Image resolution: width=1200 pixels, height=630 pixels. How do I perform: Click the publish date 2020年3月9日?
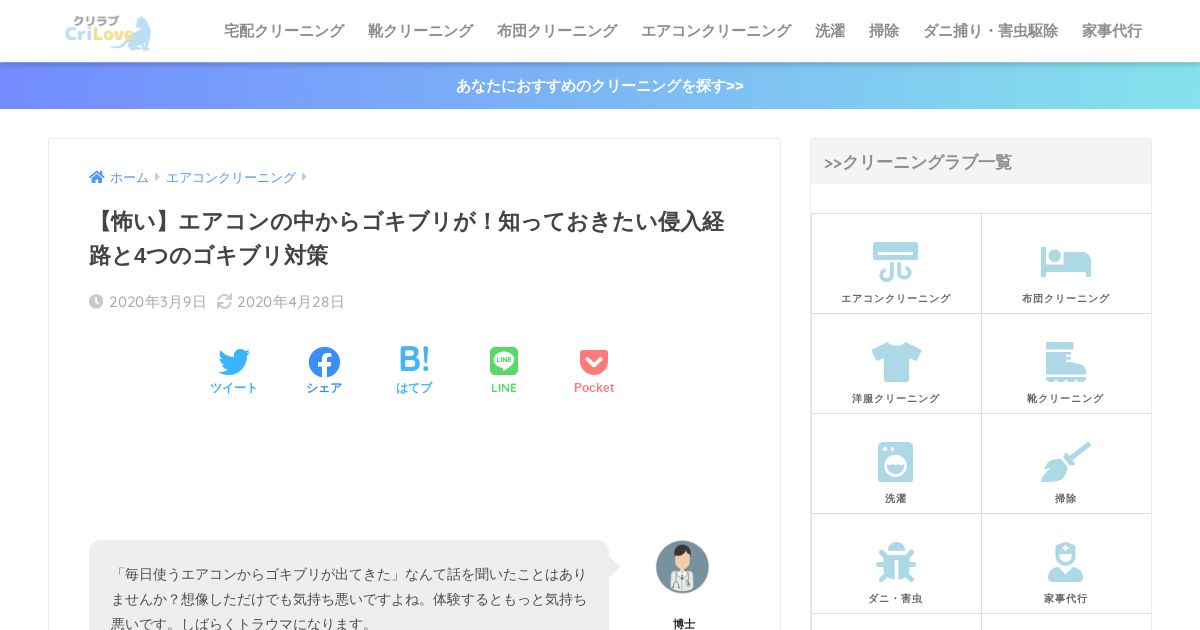click(x=158, y=302)
